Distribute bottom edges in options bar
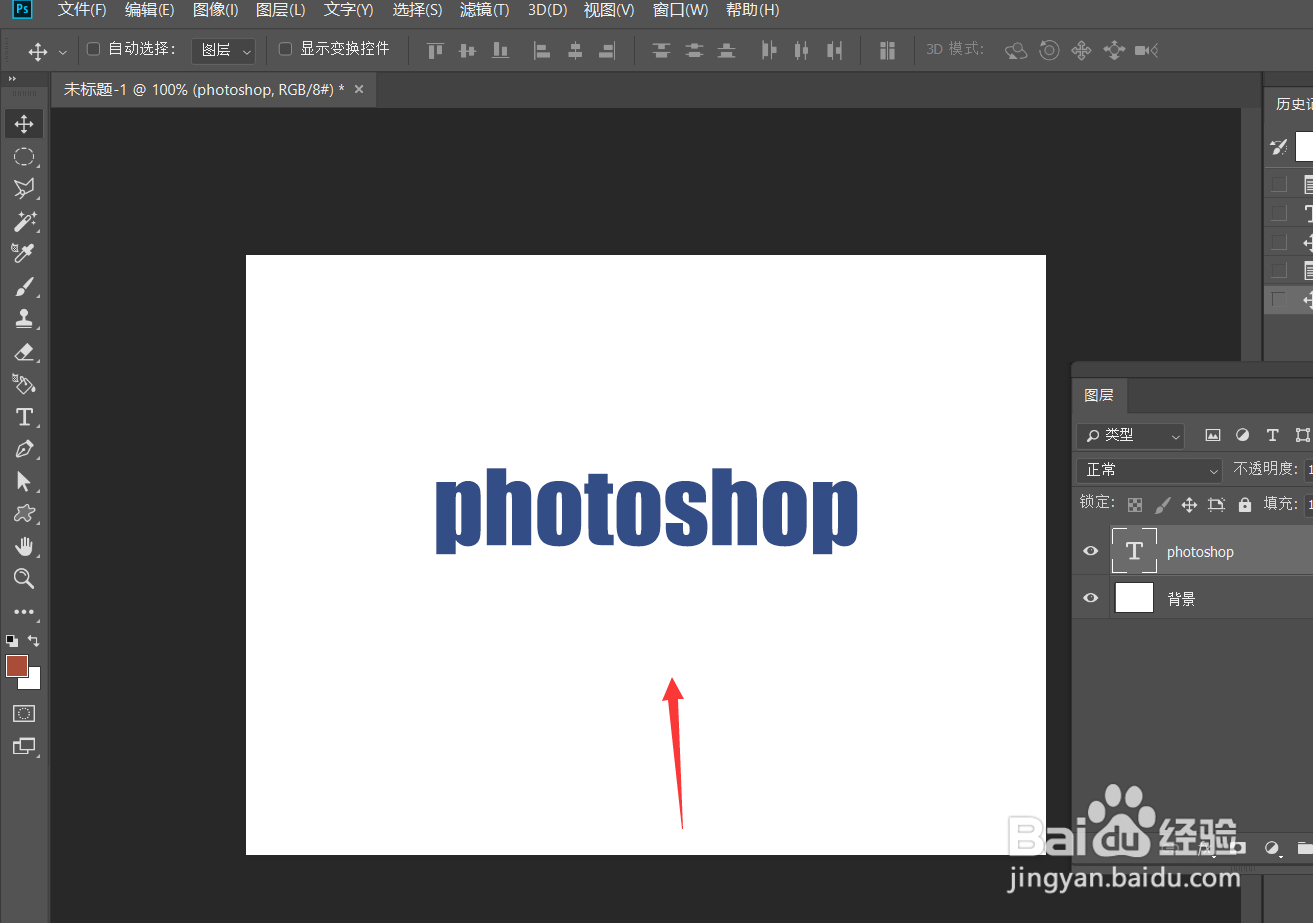This screenshot has height=923, width=1313. point(727,50)
